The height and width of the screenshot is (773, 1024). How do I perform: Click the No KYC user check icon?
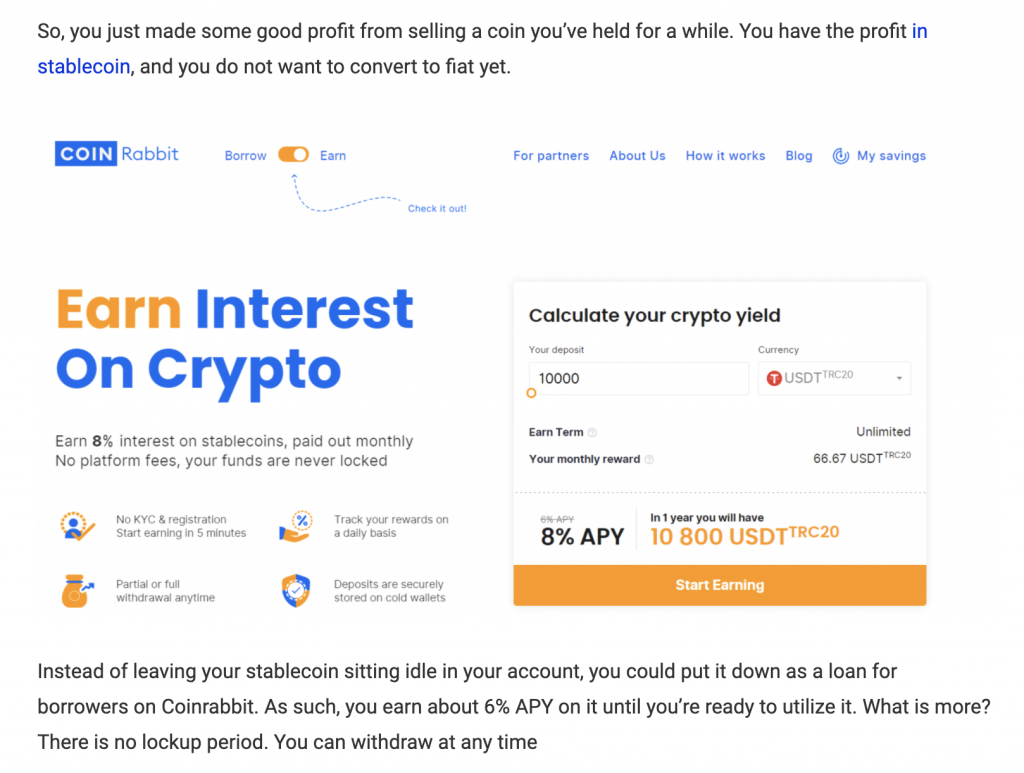coord(77,526)
